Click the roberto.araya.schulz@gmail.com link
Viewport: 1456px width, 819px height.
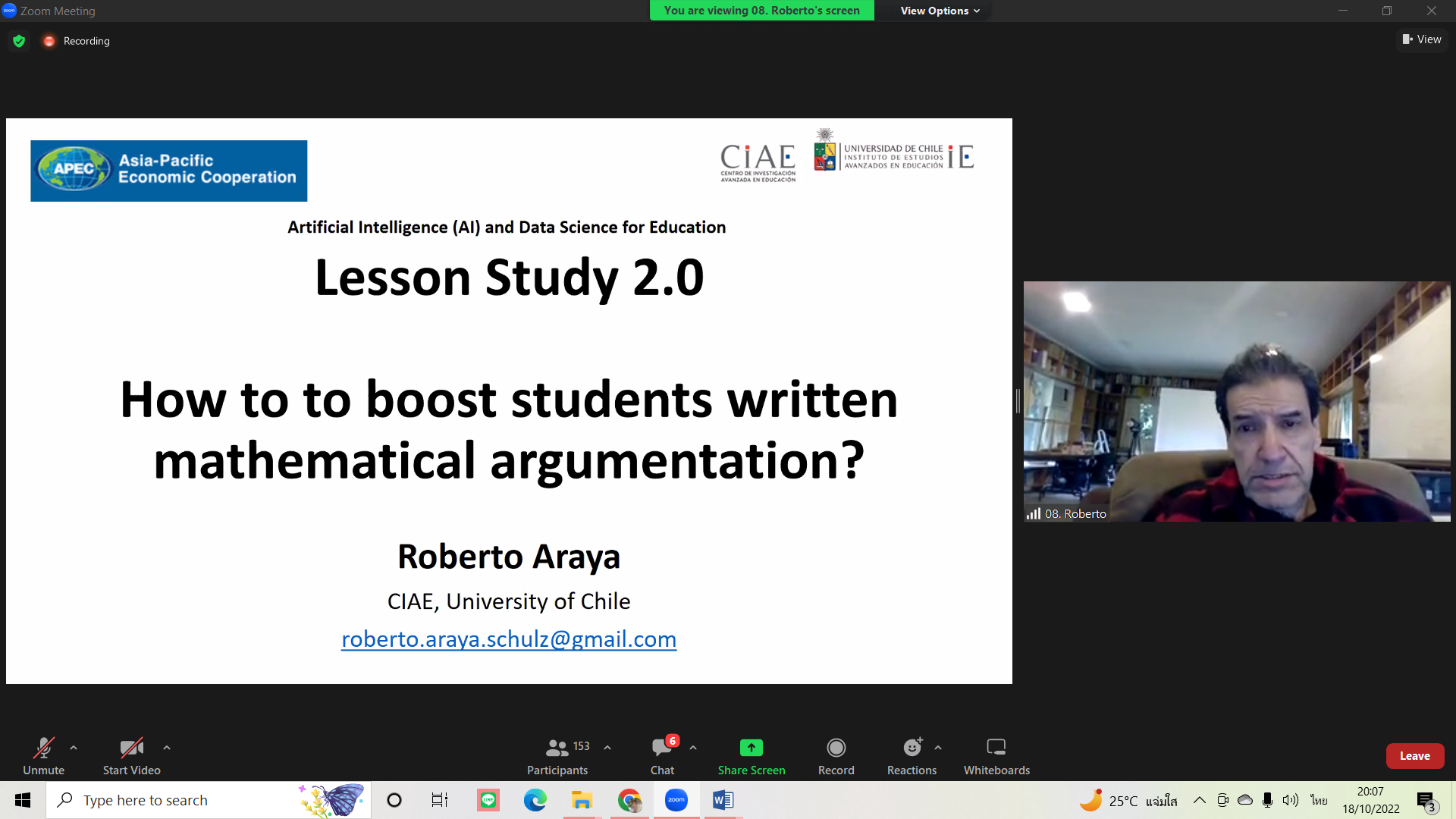click(x=509, y=639)
